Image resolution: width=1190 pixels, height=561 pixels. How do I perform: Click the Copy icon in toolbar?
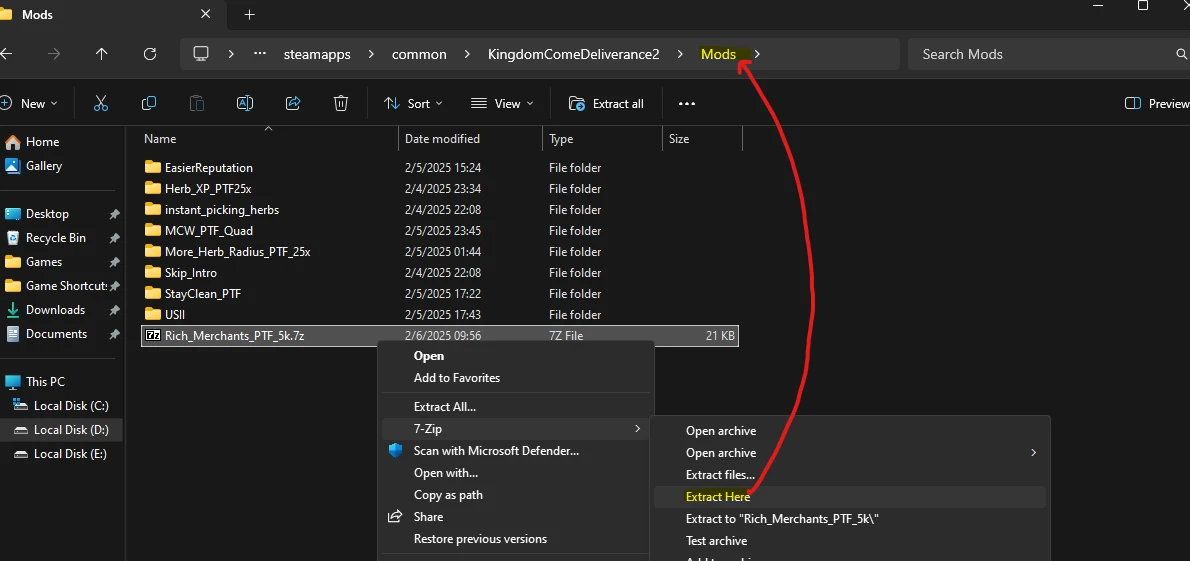pyautogui.click(x=149, y=103)
